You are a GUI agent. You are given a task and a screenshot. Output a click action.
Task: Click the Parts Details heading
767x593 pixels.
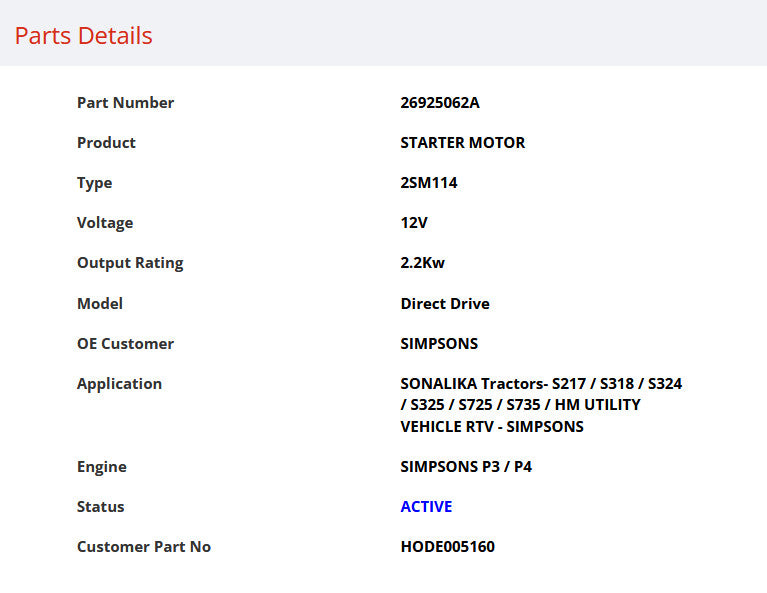(84, 36)
